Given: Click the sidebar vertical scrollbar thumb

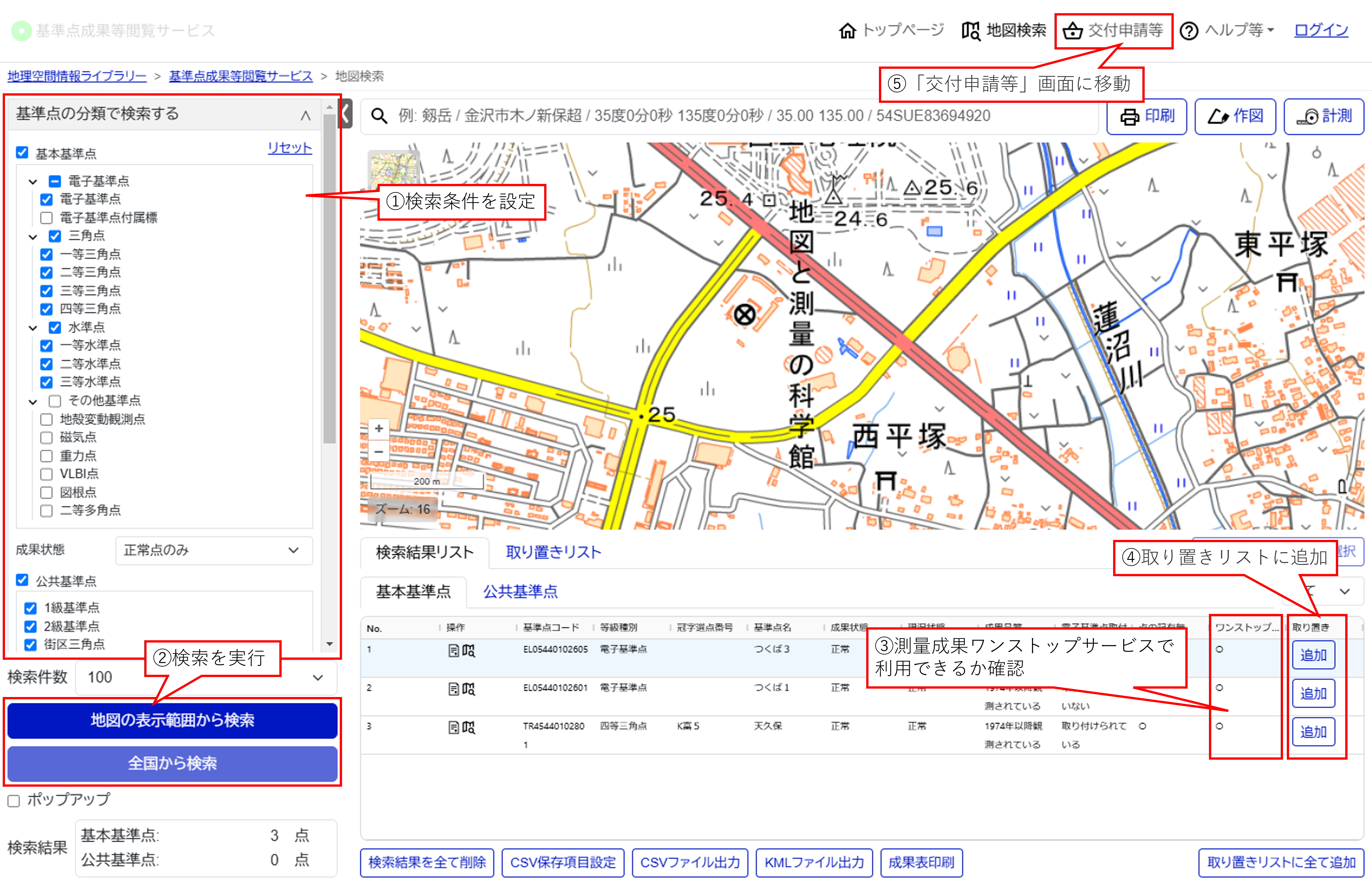Looking at the screenshot, I should [329, 279].
